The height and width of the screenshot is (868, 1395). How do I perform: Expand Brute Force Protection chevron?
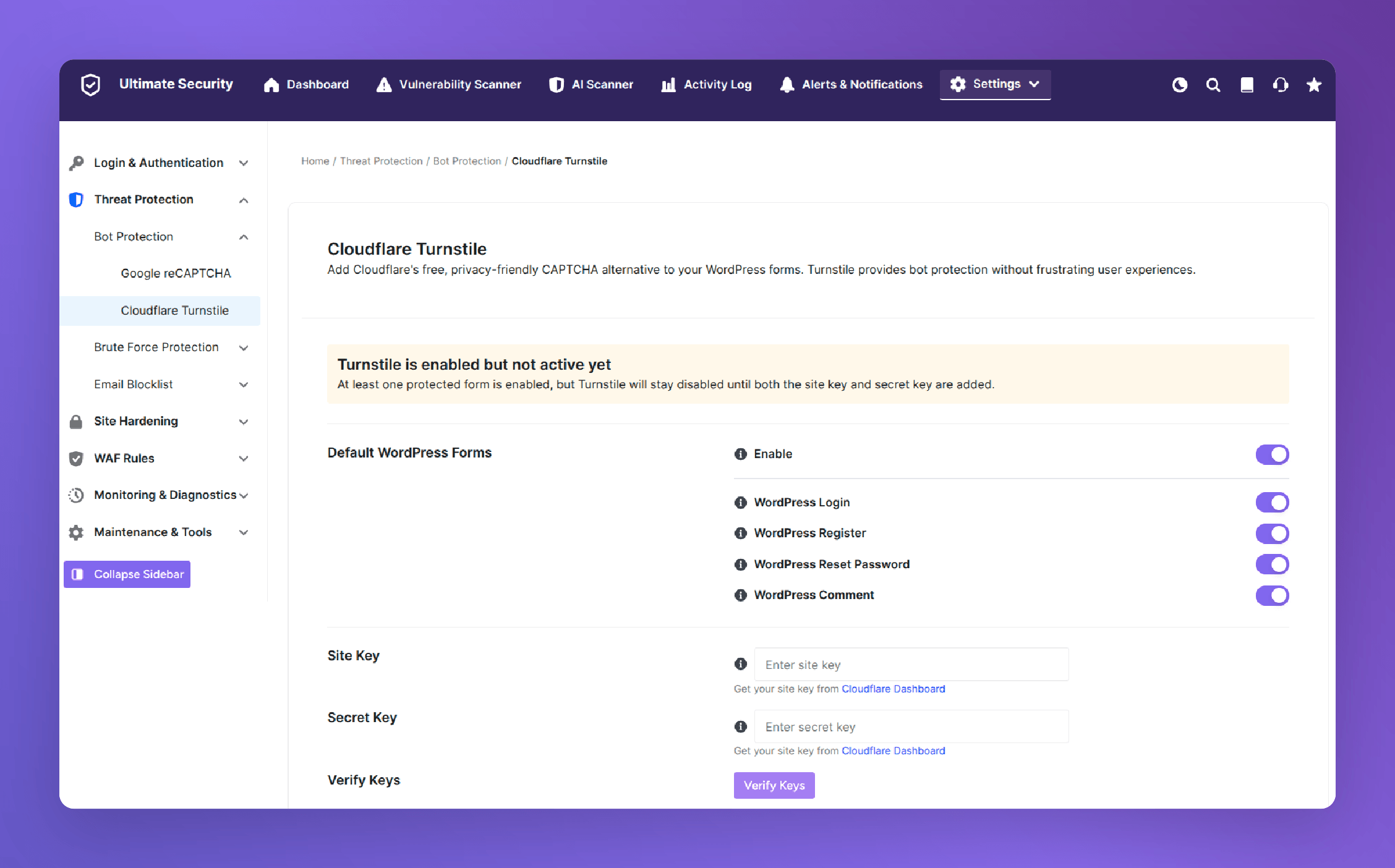[244, 348]
